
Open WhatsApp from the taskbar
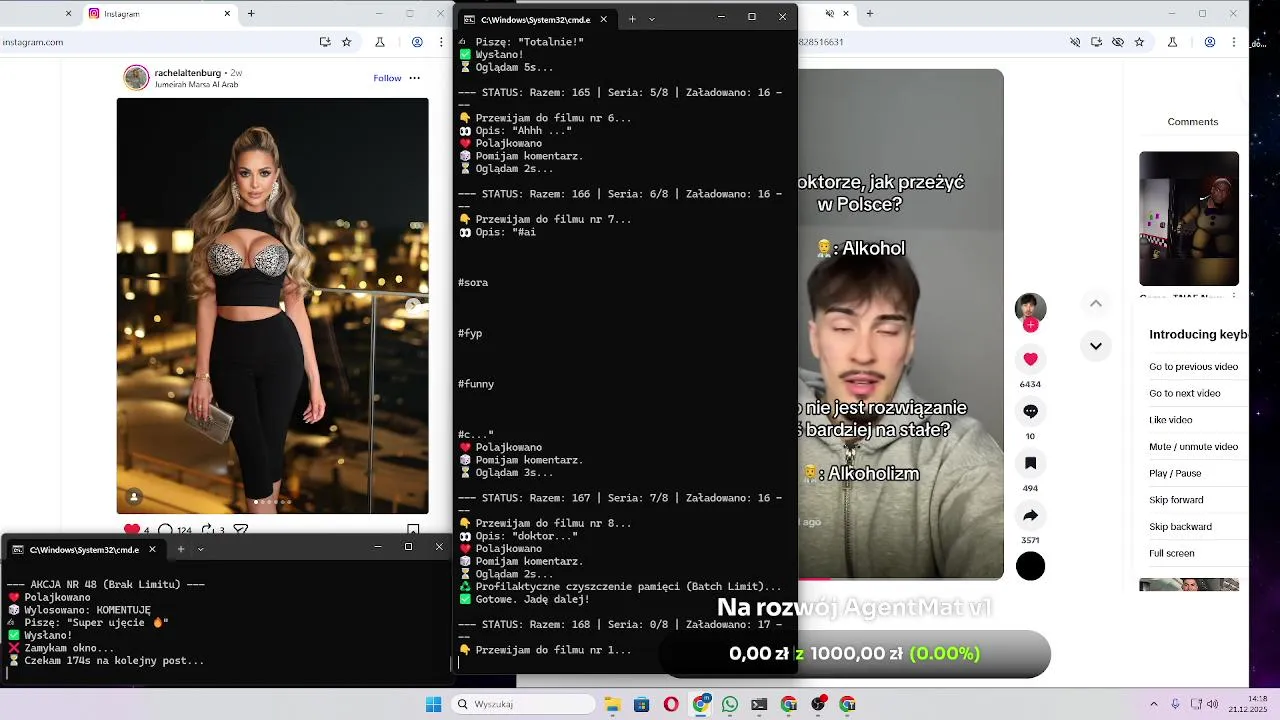tap(730, 704)
